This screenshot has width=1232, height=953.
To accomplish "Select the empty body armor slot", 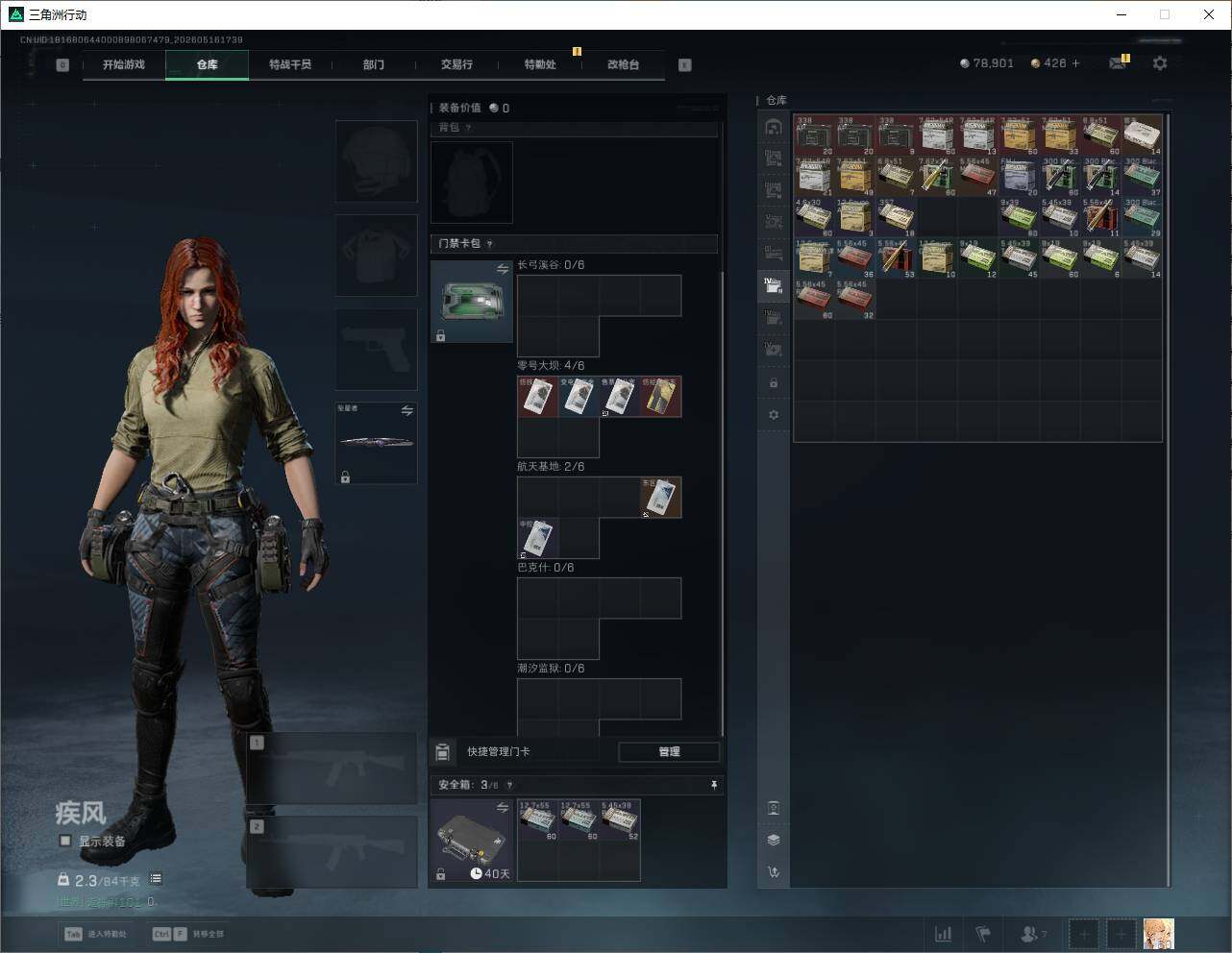I will coord(377,256).
